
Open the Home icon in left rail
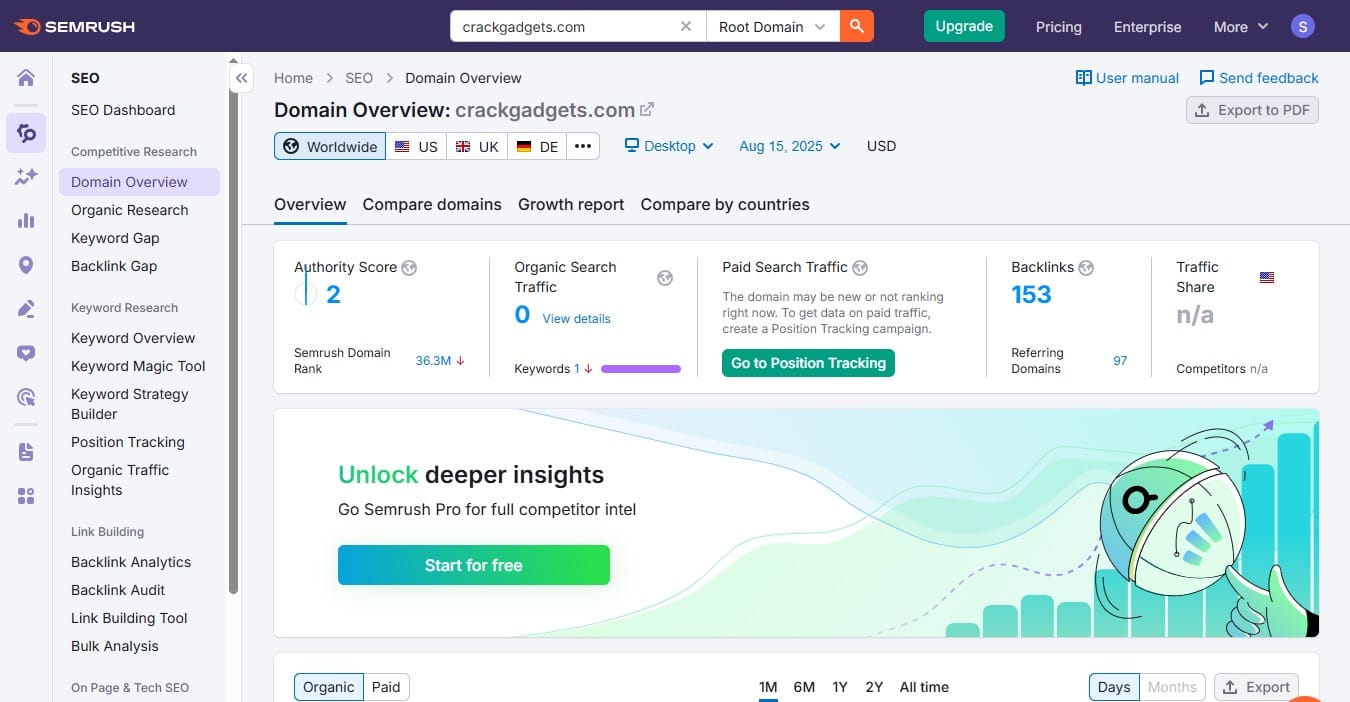[26, 78]
